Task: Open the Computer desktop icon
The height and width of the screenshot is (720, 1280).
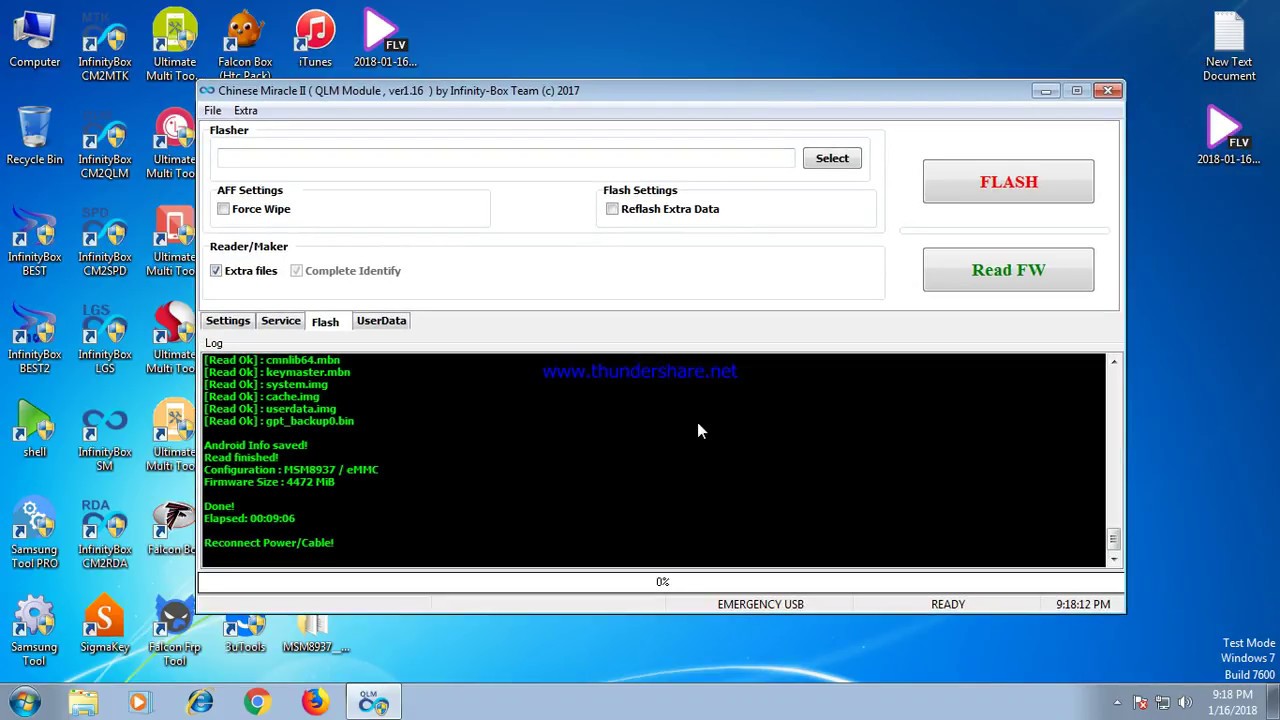Action: (35, 40)
